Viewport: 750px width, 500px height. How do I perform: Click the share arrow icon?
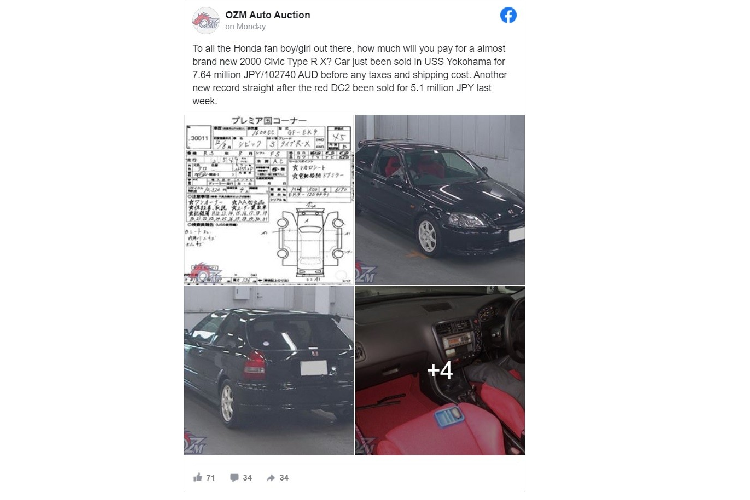pos(271,478)
